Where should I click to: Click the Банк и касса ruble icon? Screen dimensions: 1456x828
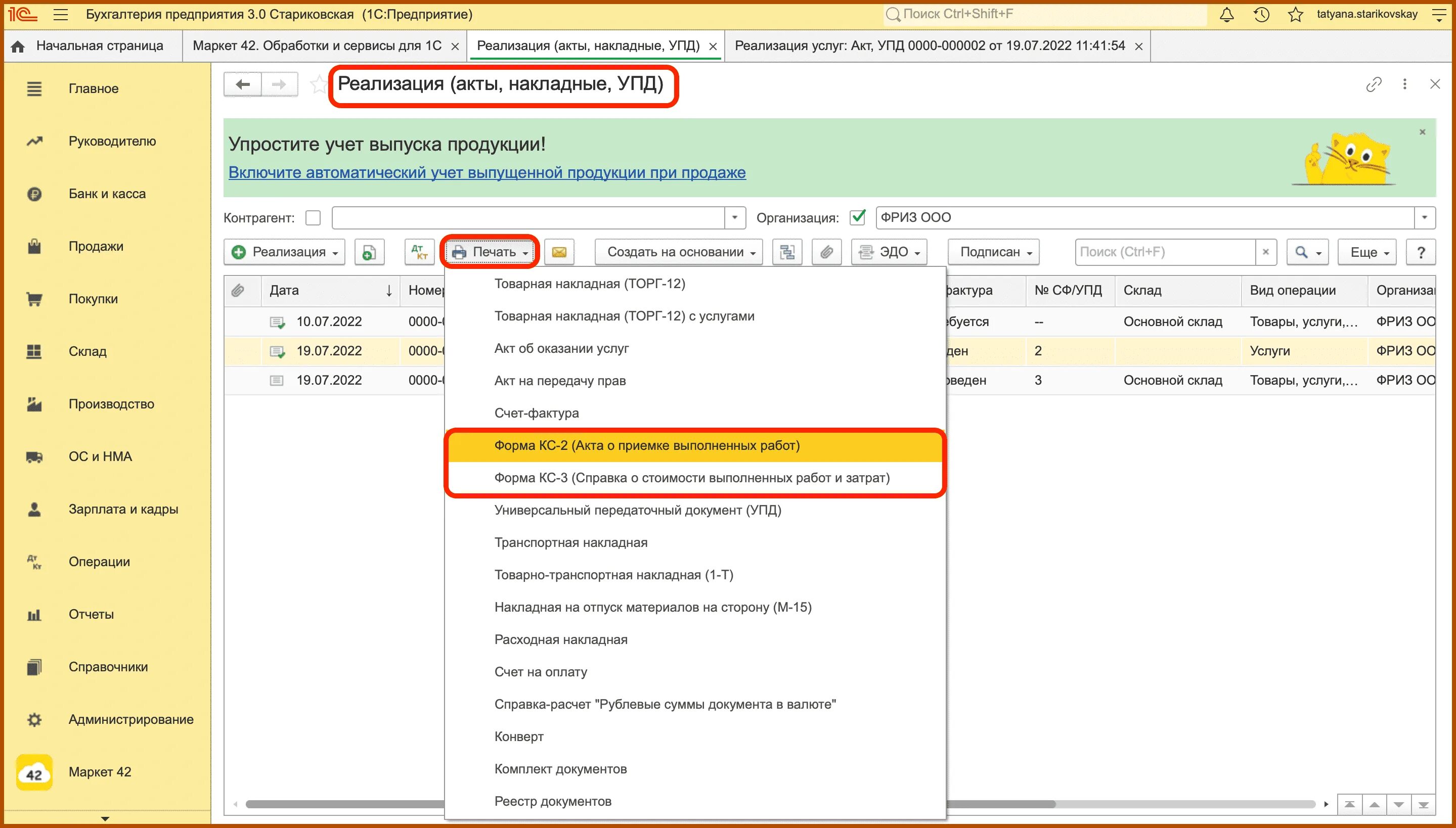pyautogui.click(x=34, y=194)
